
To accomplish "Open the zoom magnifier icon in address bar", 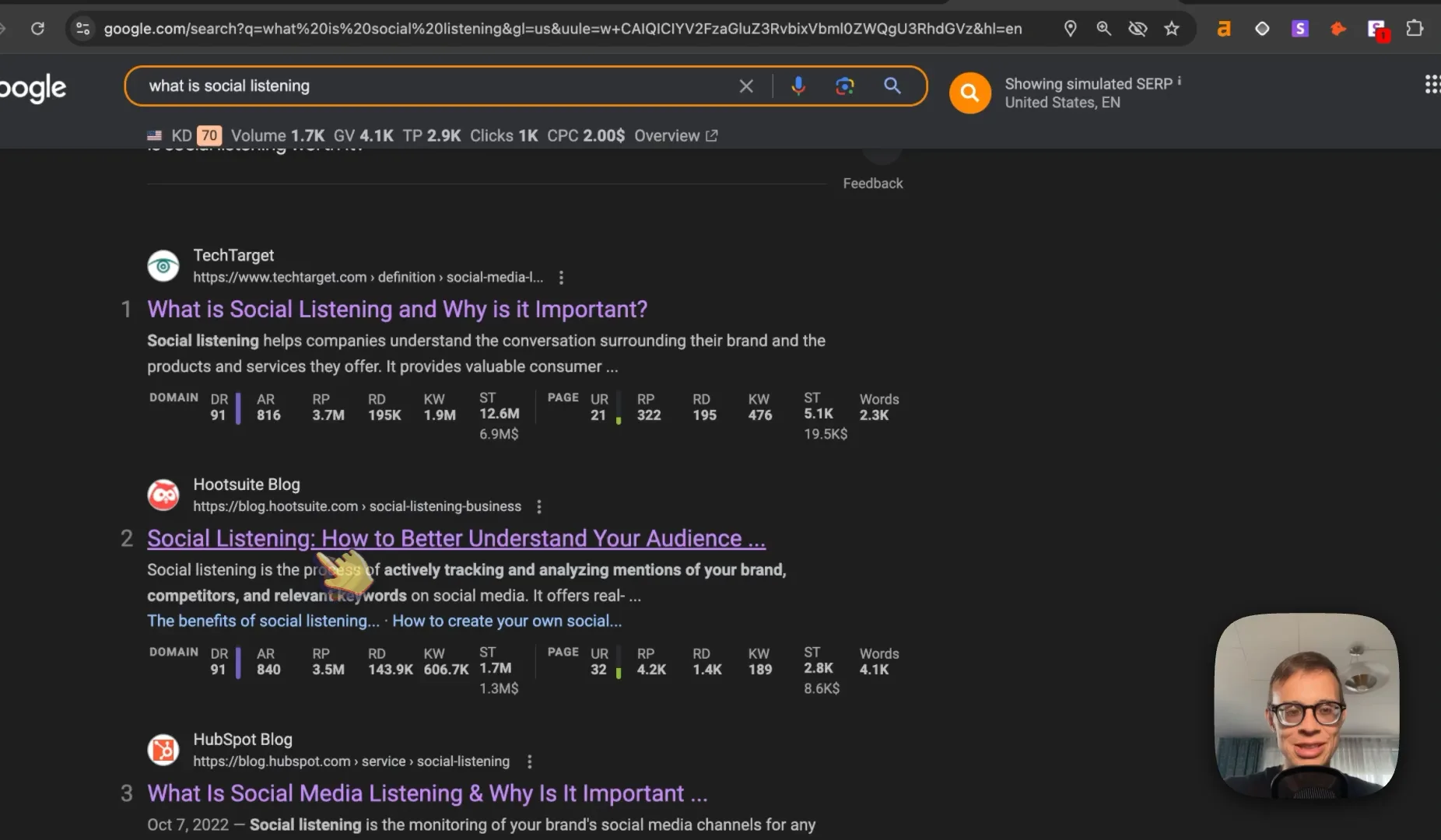I will coord(1103,29).
